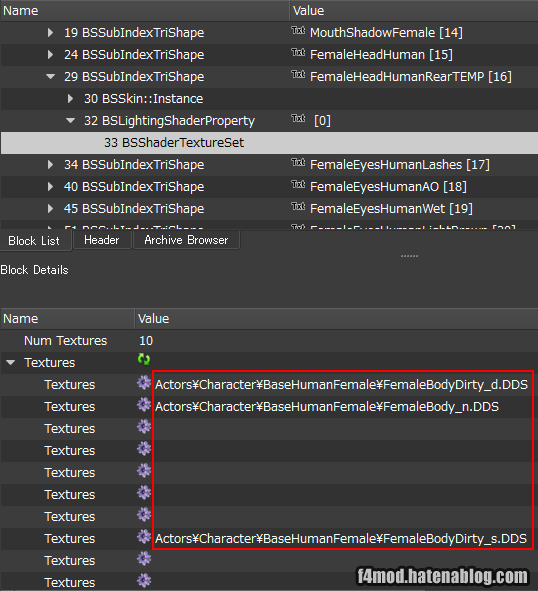
Task: Select the FemaleBodyDirty_s.DDS texture path
Action: coord(341,539)
